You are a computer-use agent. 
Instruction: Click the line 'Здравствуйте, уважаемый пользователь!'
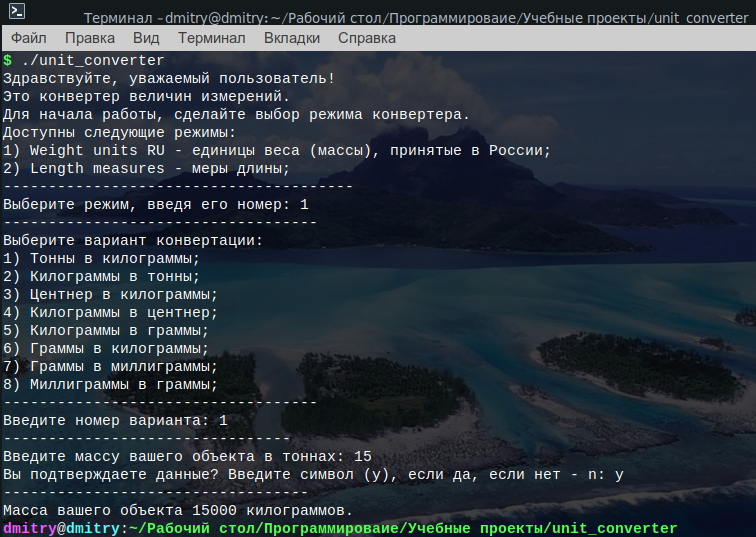click(169, 78)
